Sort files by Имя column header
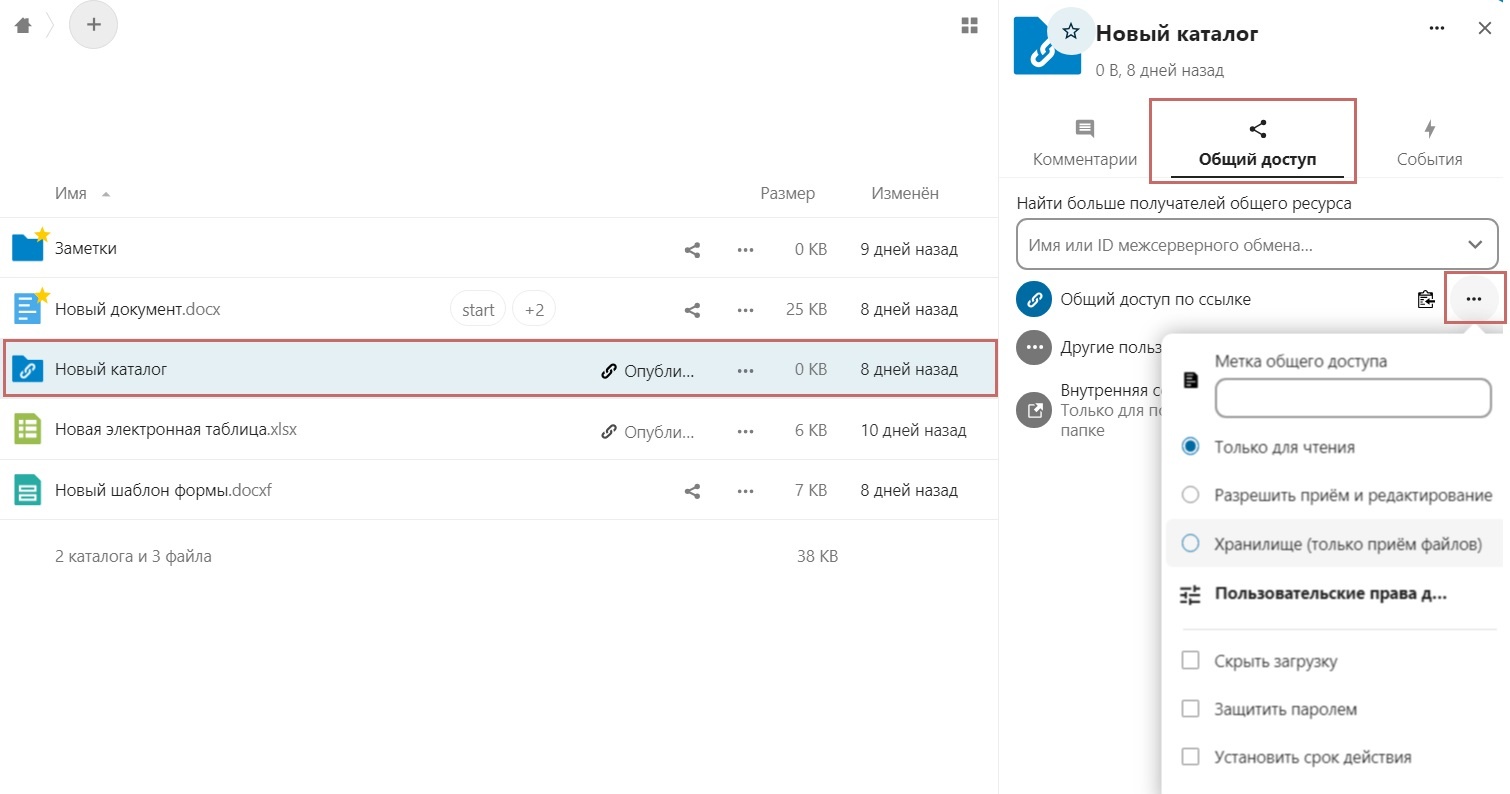 (71, 193)
